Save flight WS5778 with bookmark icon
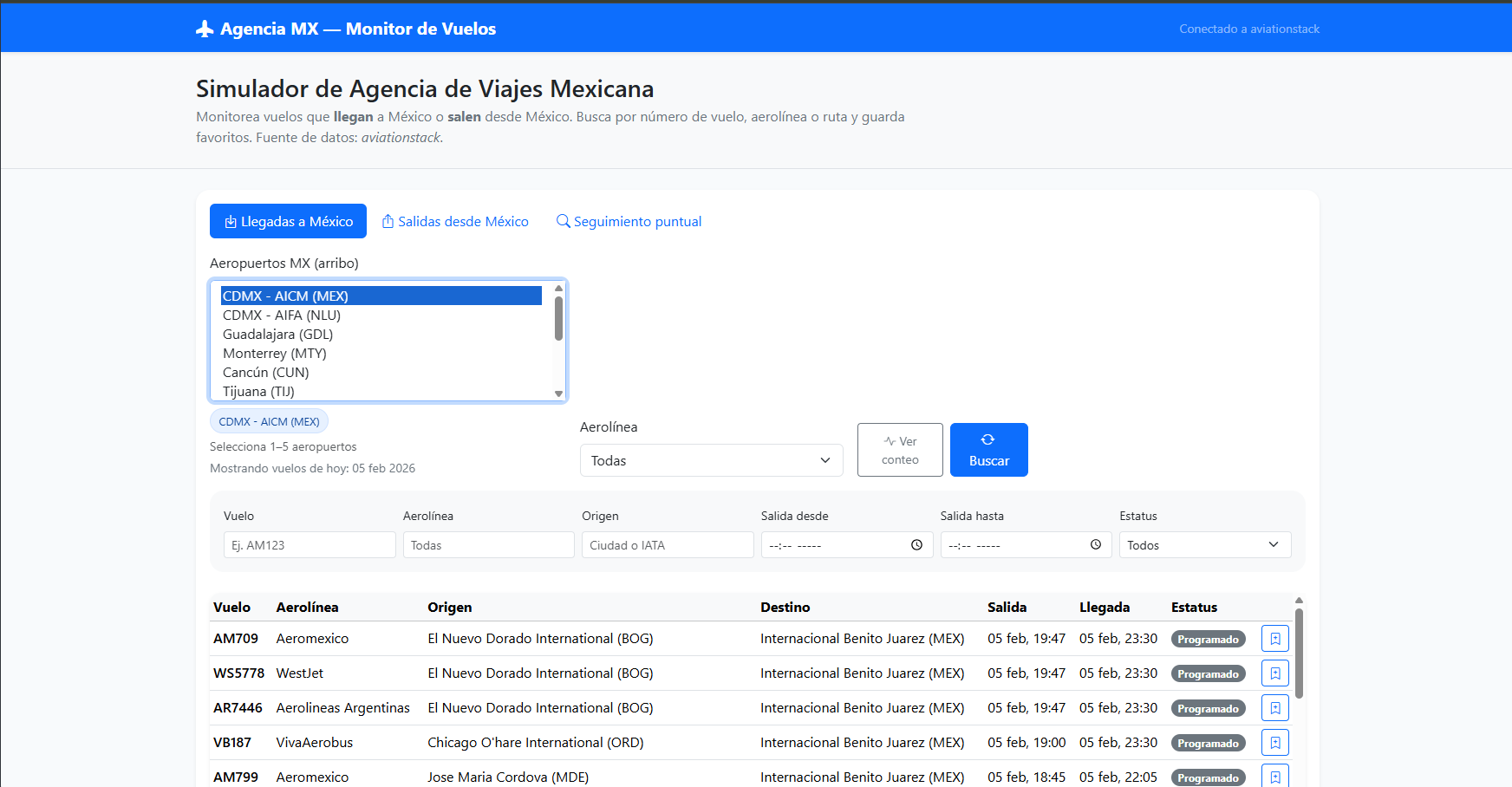This screenshot has width=1512, height=787. (x=1274, y=673)
